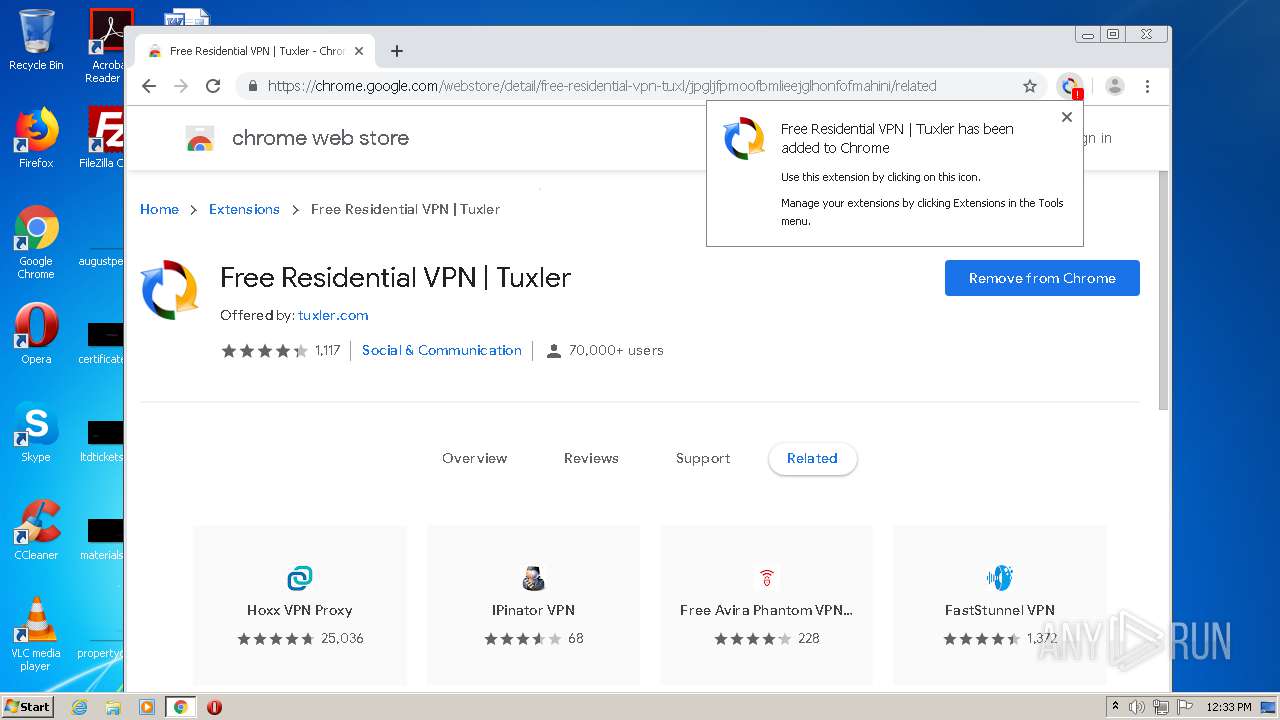Show hidden system tray icons
The height and width of the screenshot is (720, 1280).
coord(1116,707)
